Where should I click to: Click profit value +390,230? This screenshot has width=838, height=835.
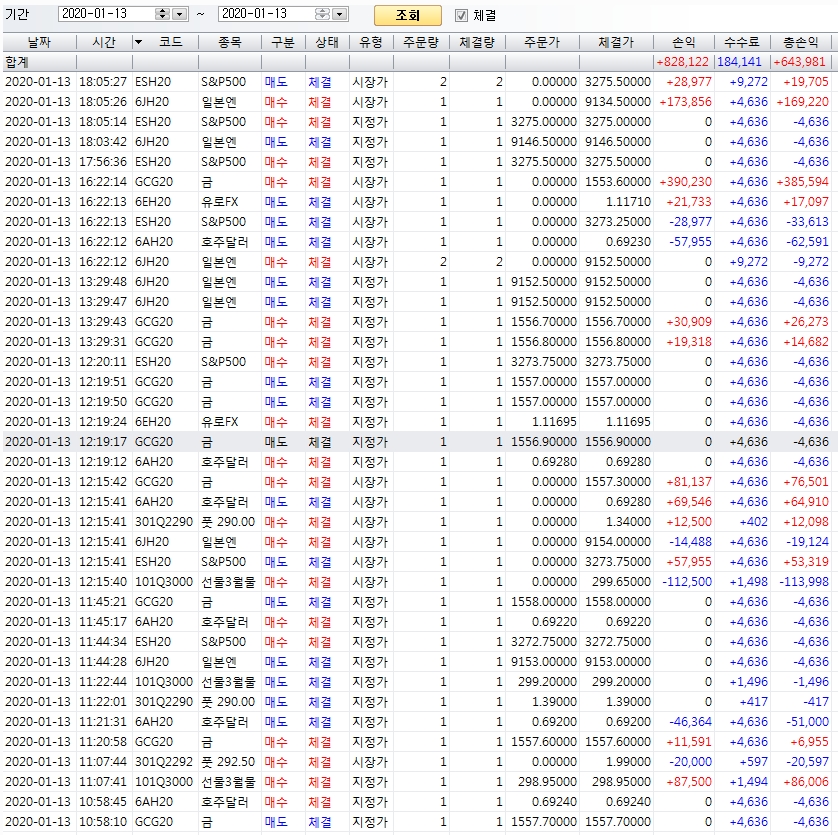(686, 182)
